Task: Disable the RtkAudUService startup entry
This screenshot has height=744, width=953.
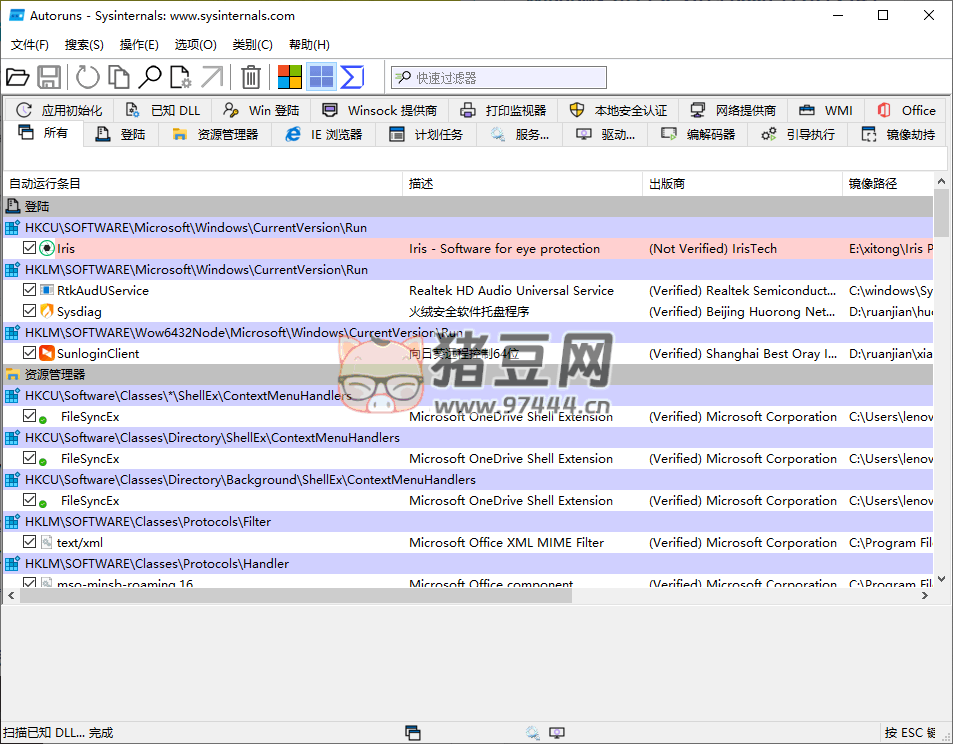Action: pyautogui.click(x=30, y=290)
